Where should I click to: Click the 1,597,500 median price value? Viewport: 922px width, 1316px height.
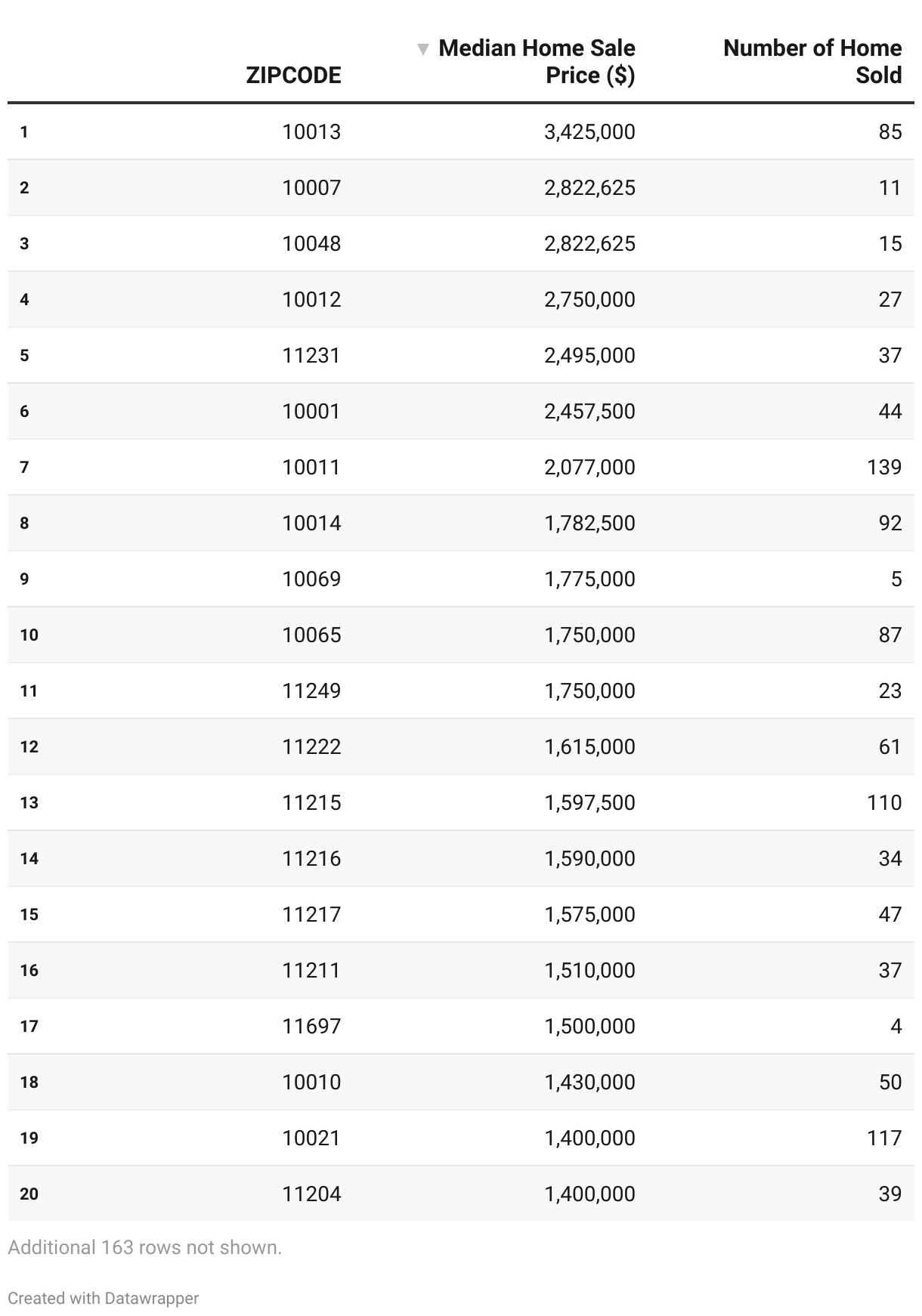[589, 803]
